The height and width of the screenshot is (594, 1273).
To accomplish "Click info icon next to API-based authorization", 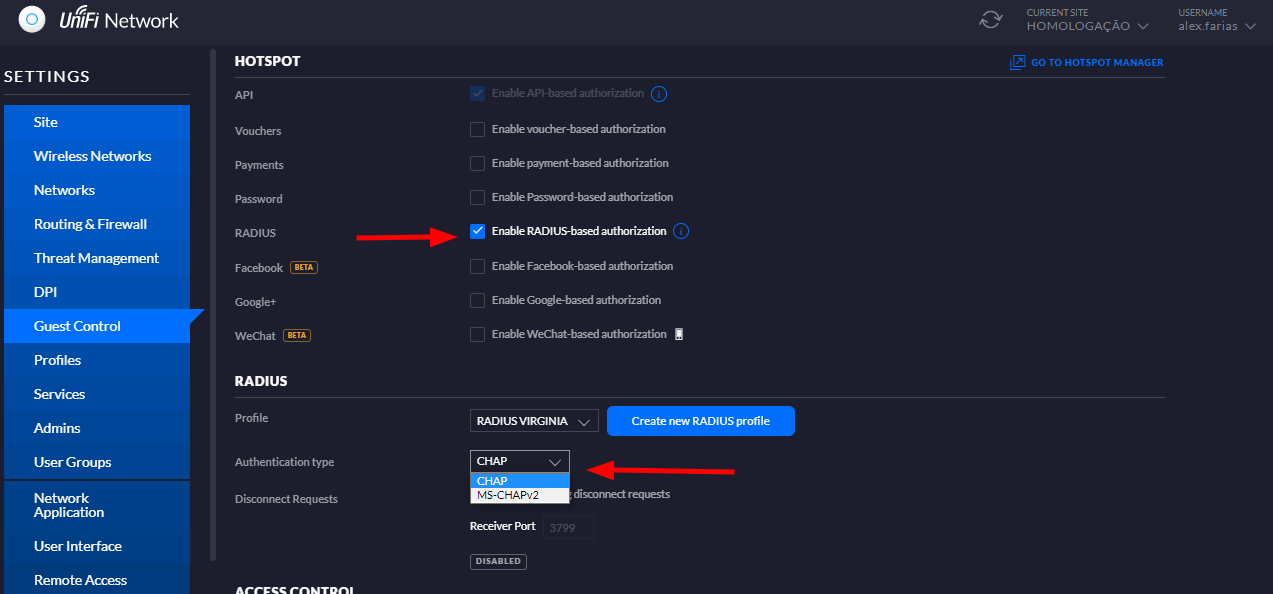I will pos(659,94).
